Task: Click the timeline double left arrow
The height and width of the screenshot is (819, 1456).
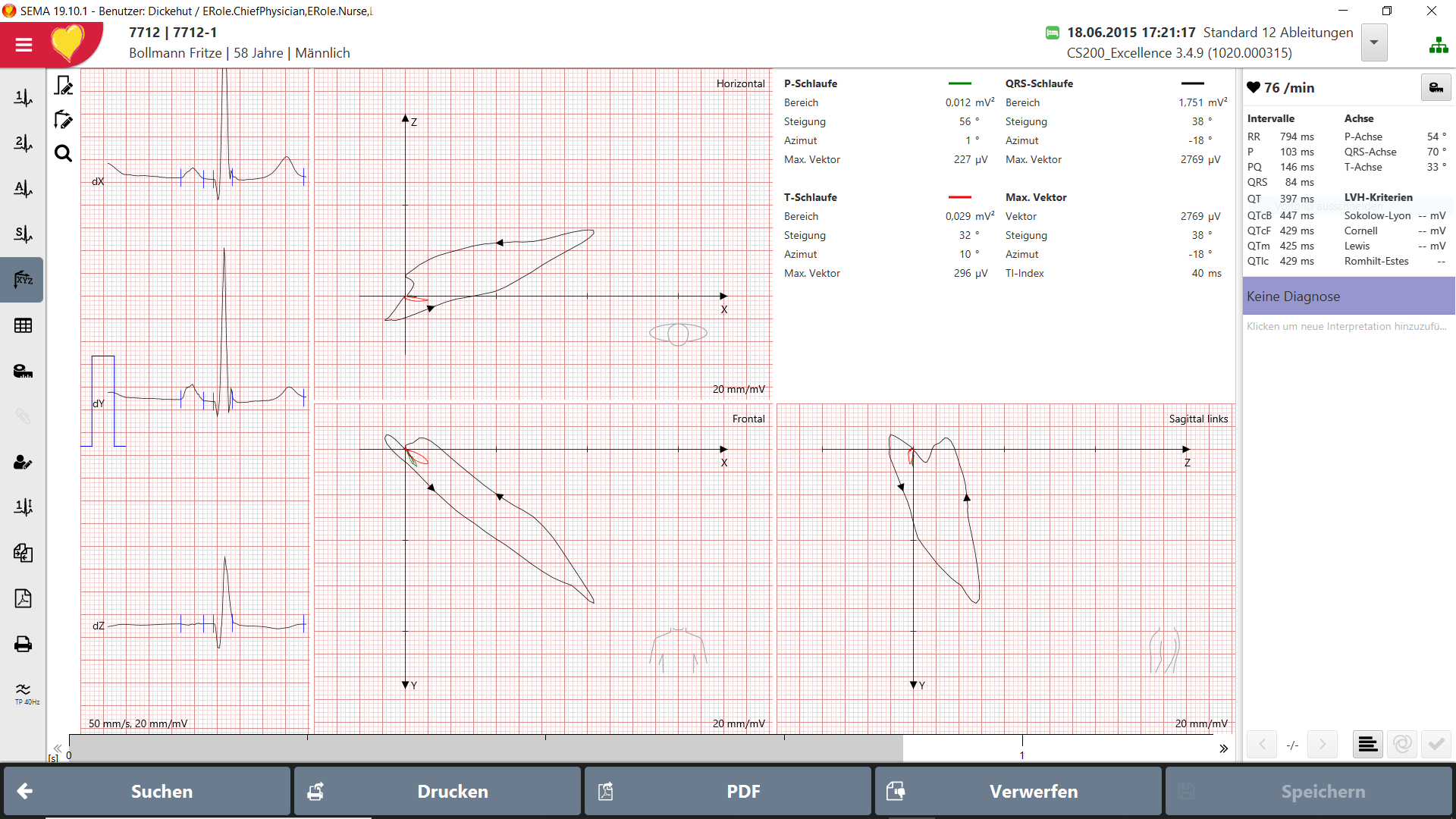Action: tap(58, 748)
